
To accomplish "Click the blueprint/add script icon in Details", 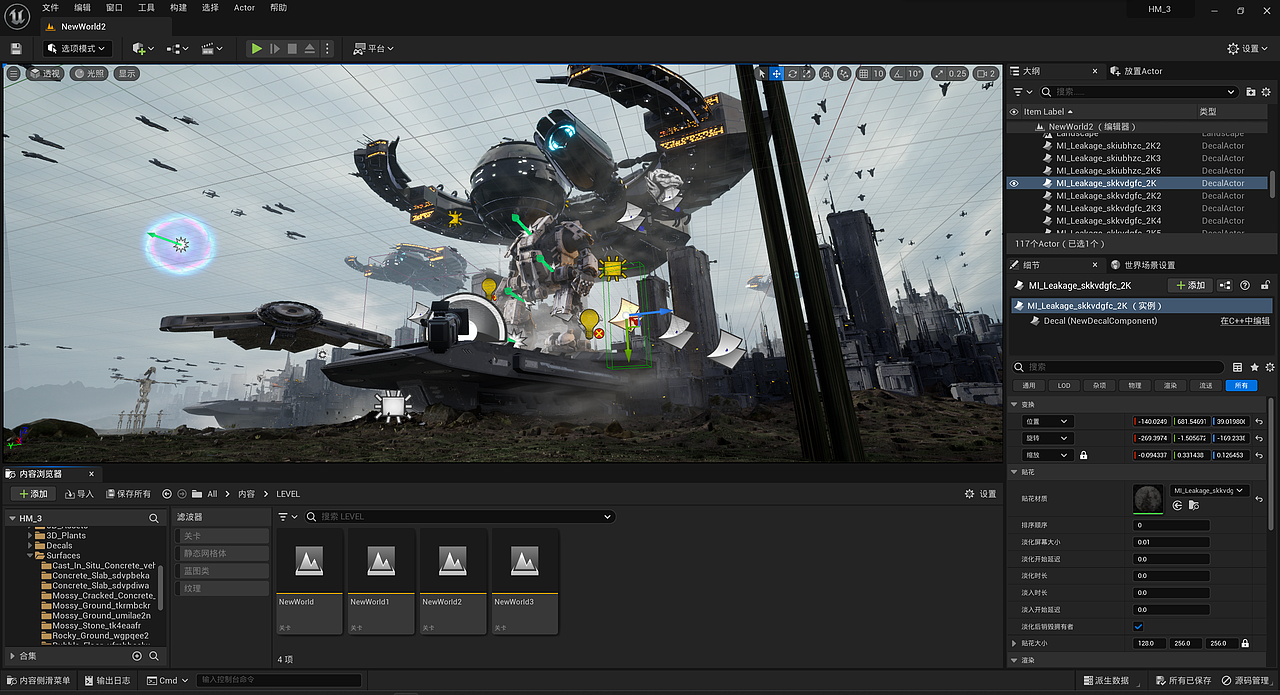I will (1226, 285).
